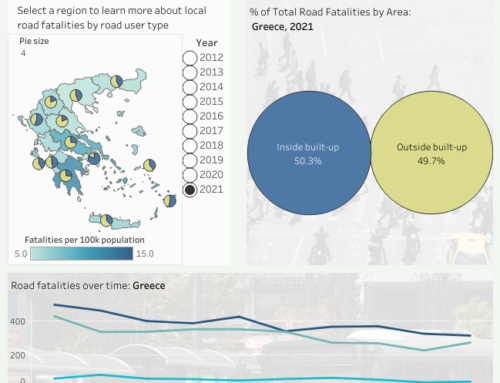Set the year to 2017
The width and height of the screenshot is (500, 383).
[x=190, y=131]
